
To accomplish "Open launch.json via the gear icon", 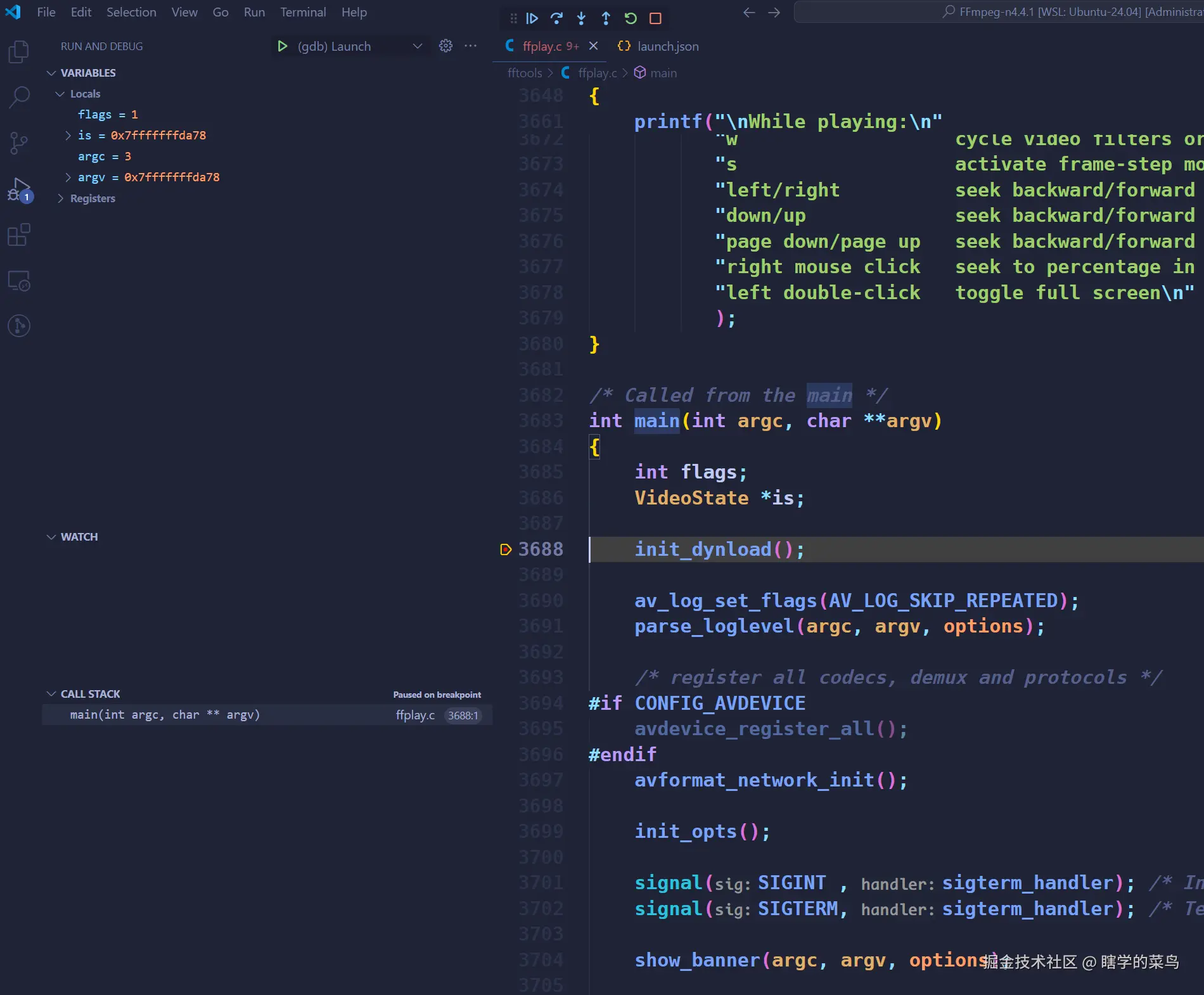I will [446, 46].
